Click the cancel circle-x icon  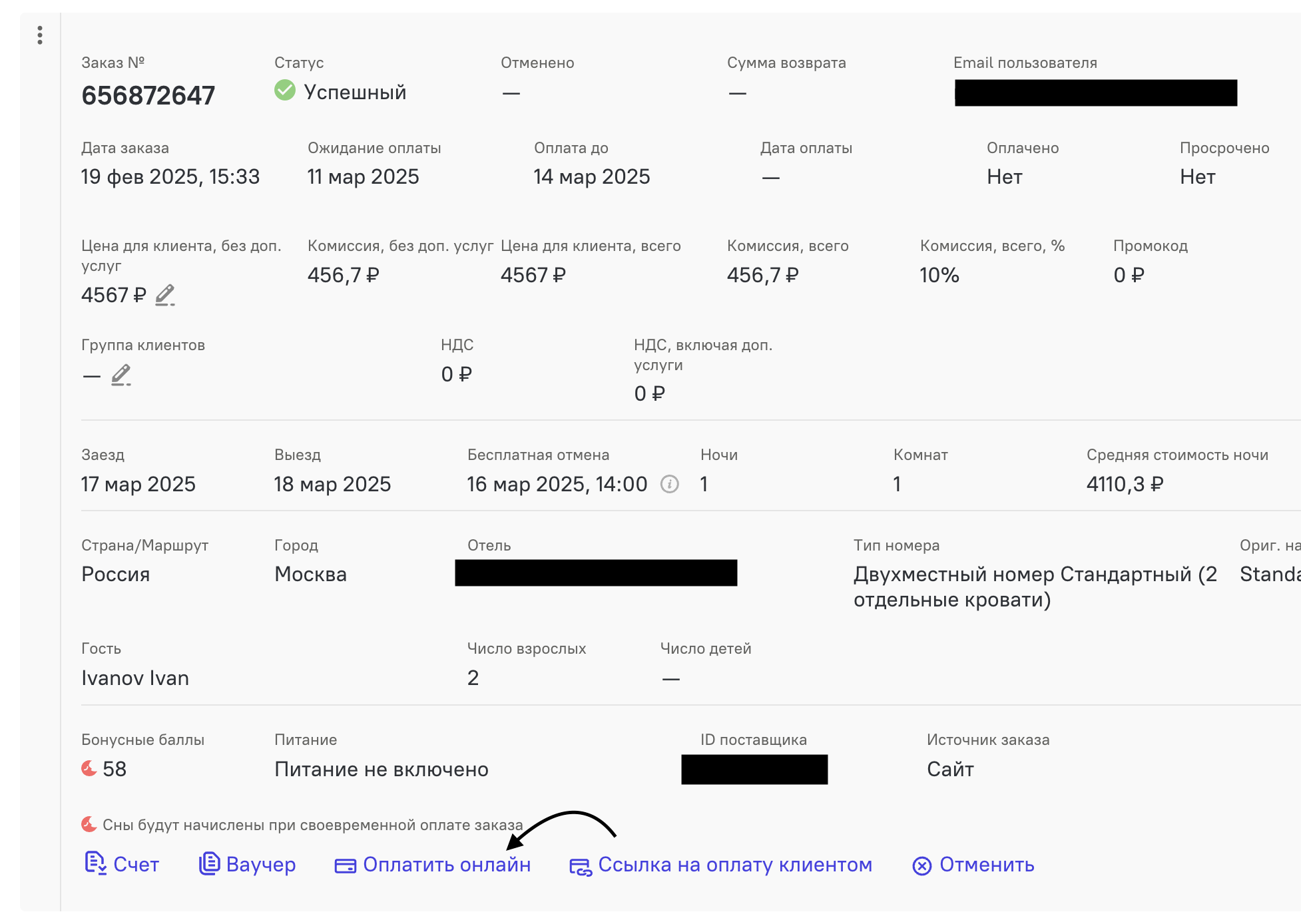922,865
